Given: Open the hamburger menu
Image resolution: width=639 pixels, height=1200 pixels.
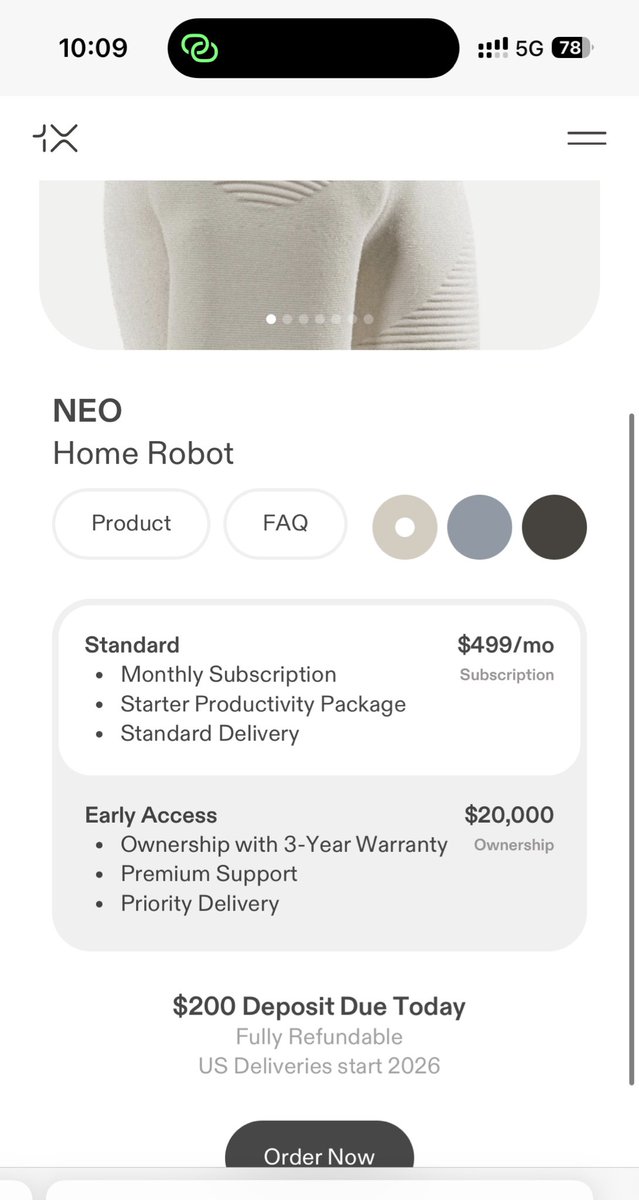Looking at the screenshot, I should [587, 139].
